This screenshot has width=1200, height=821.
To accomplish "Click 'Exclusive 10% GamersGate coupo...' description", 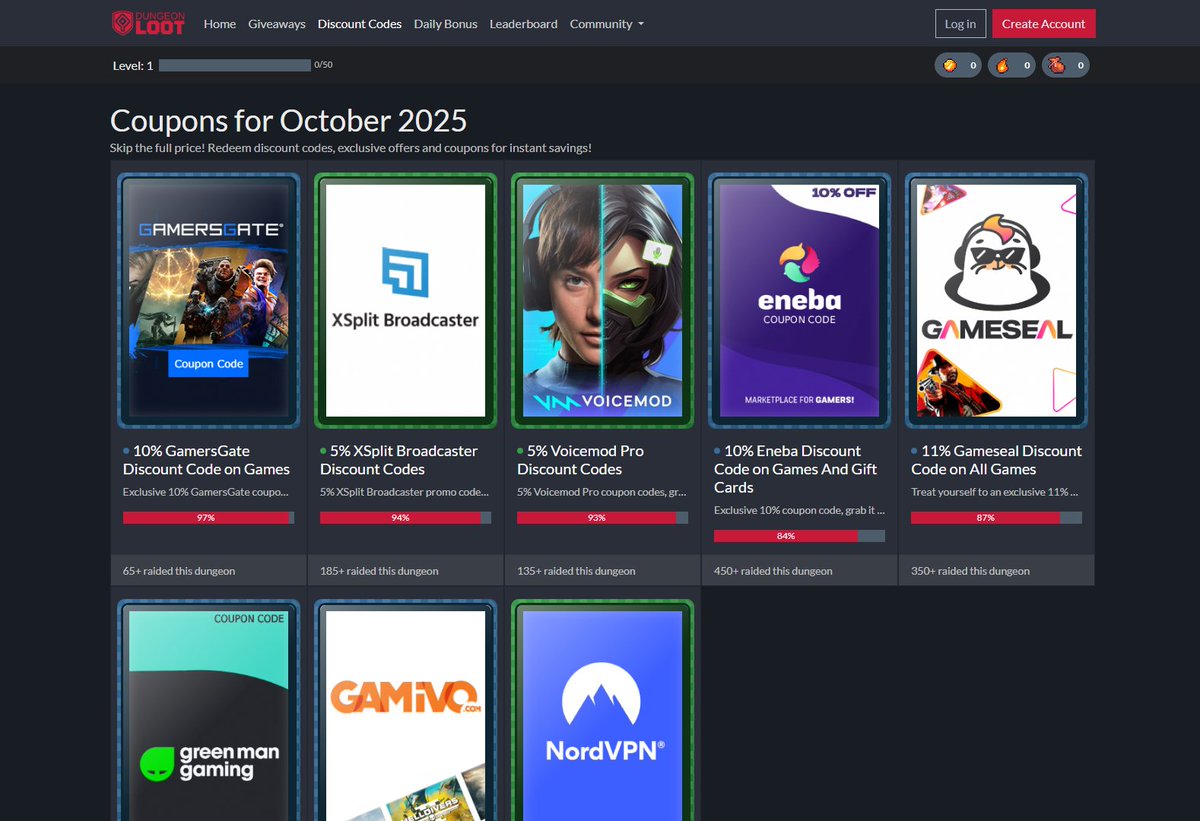I will 206,492.
